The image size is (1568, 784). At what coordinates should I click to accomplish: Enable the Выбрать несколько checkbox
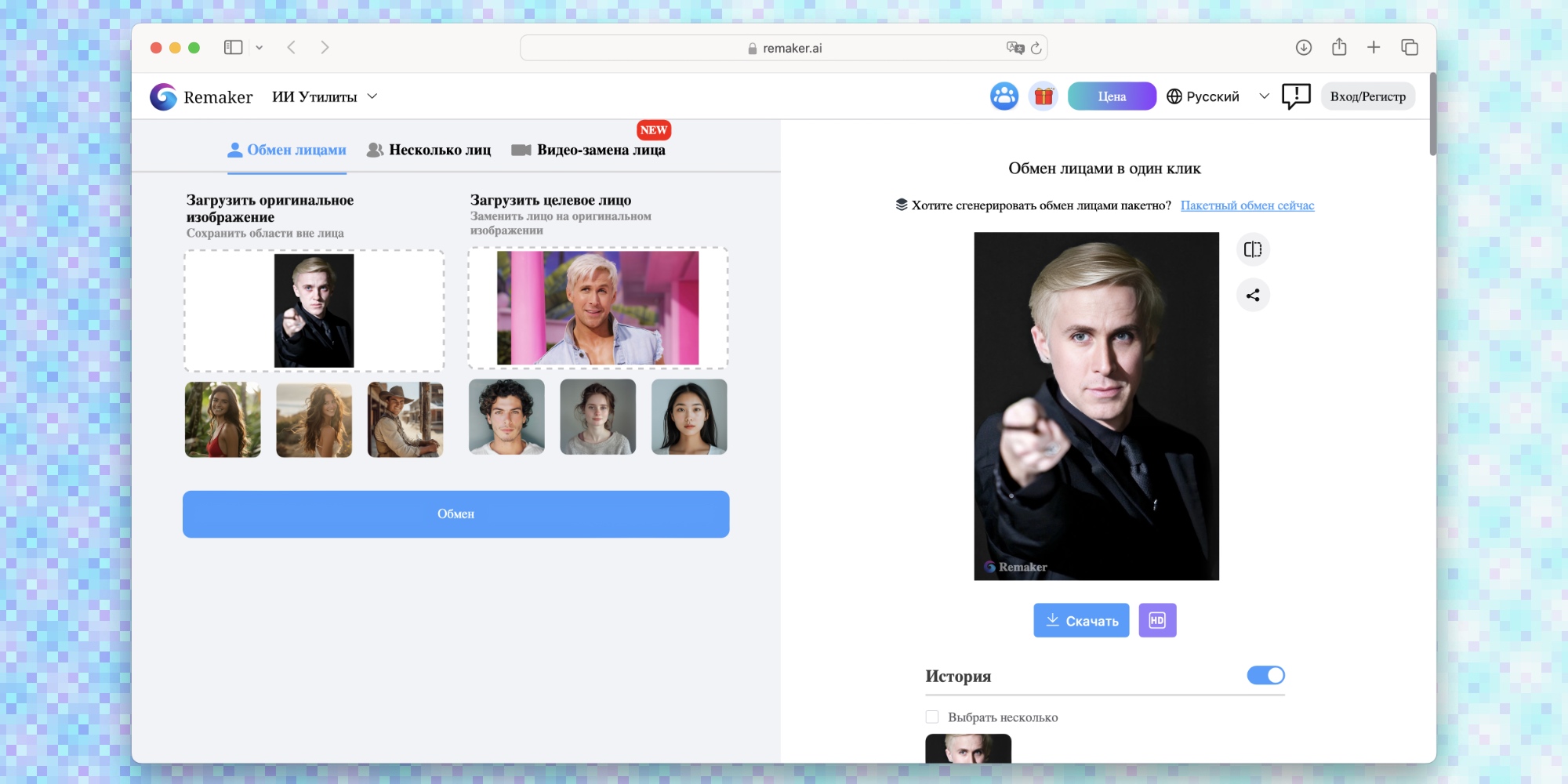tap(931, 717)
